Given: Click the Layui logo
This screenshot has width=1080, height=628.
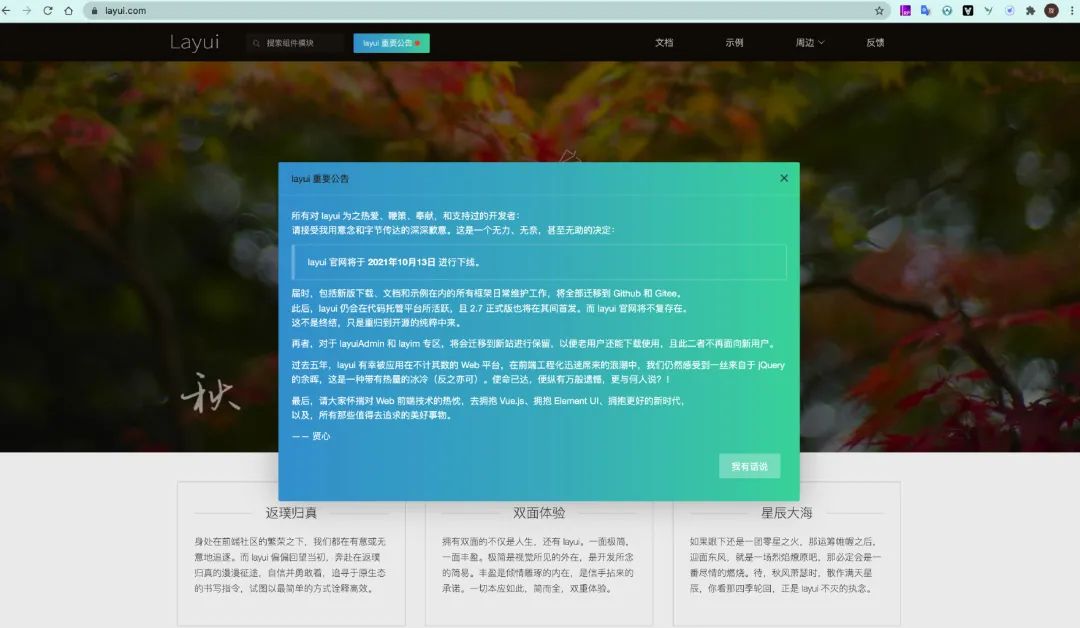Looking at the screenshot, I should pyautogui.click(x=193, y=42).
